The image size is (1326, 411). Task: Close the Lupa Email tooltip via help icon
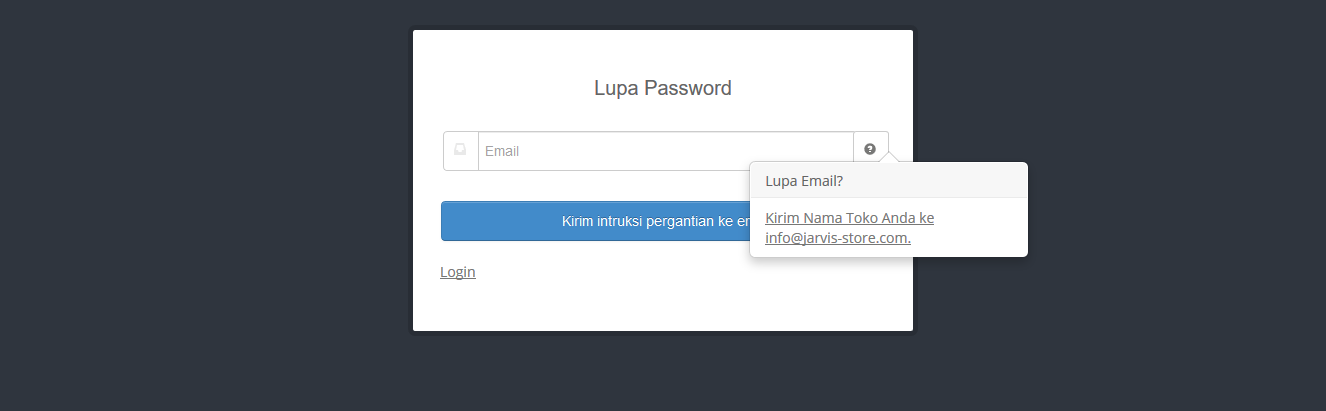tap(870, 149)
